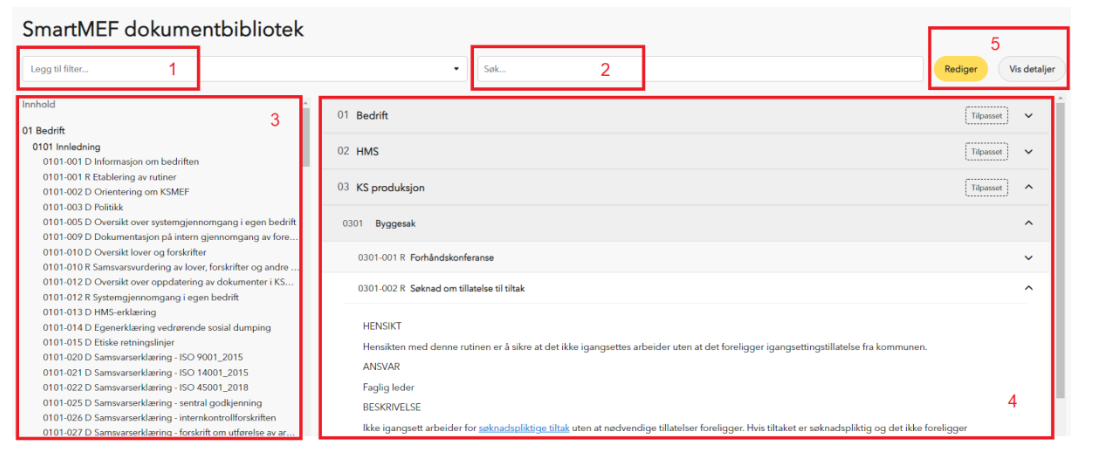Open '0101-013 D HMS-erklæring'

tap(99, 312)
